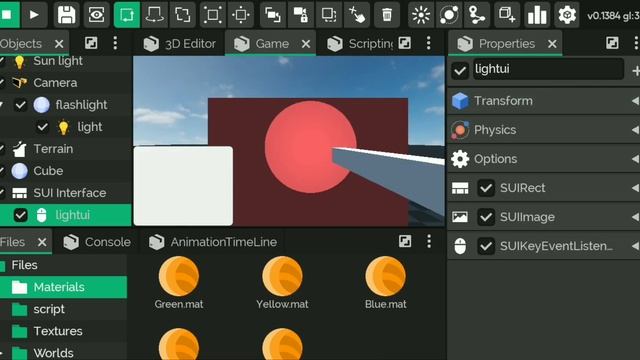Expand the SUIRect component arrow

635,188
